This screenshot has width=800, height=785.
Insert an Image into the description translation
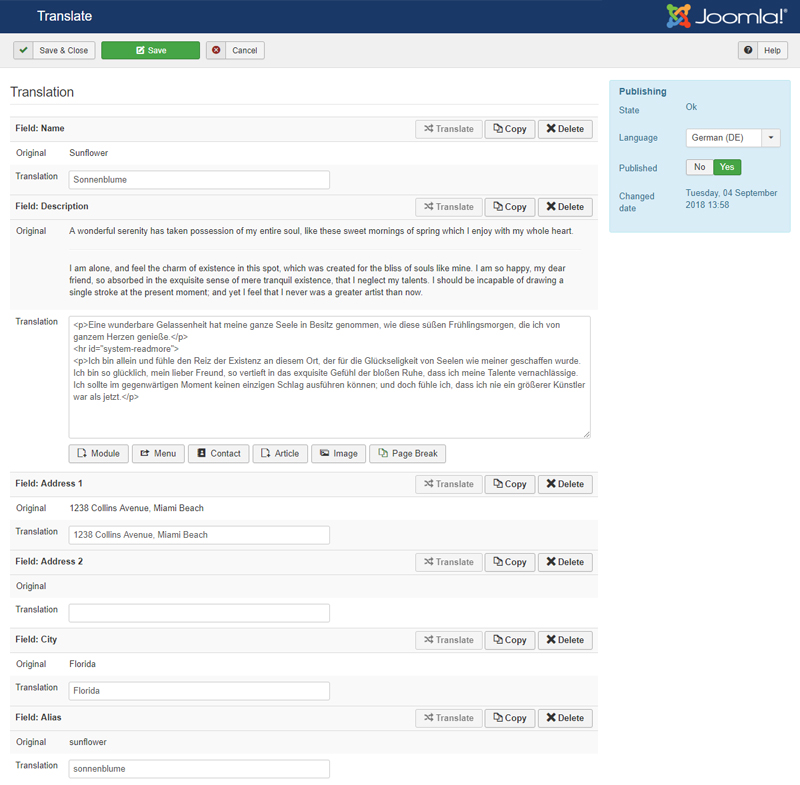coord(338,453)
